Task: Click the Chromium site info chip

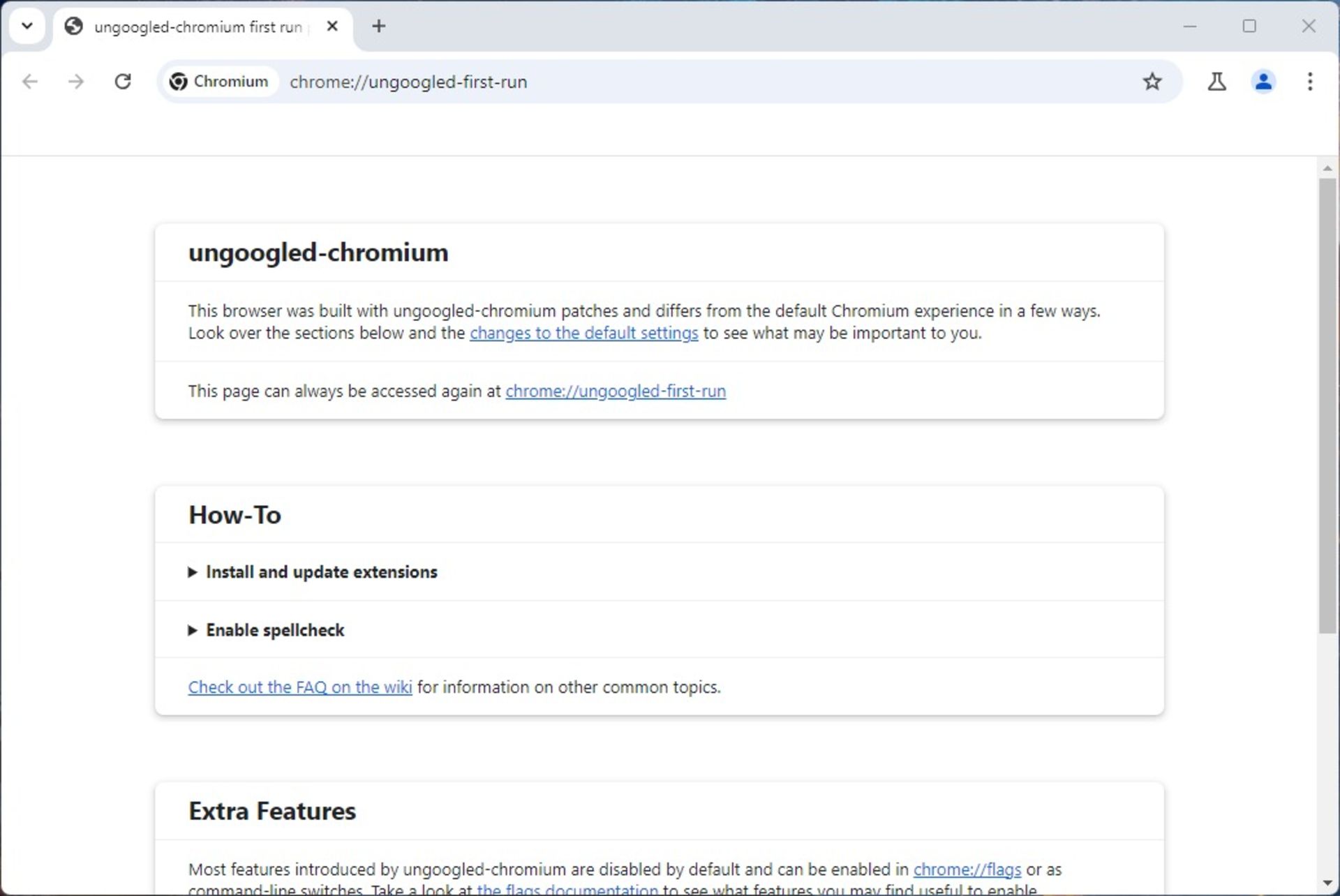Action: pos(219,82)
